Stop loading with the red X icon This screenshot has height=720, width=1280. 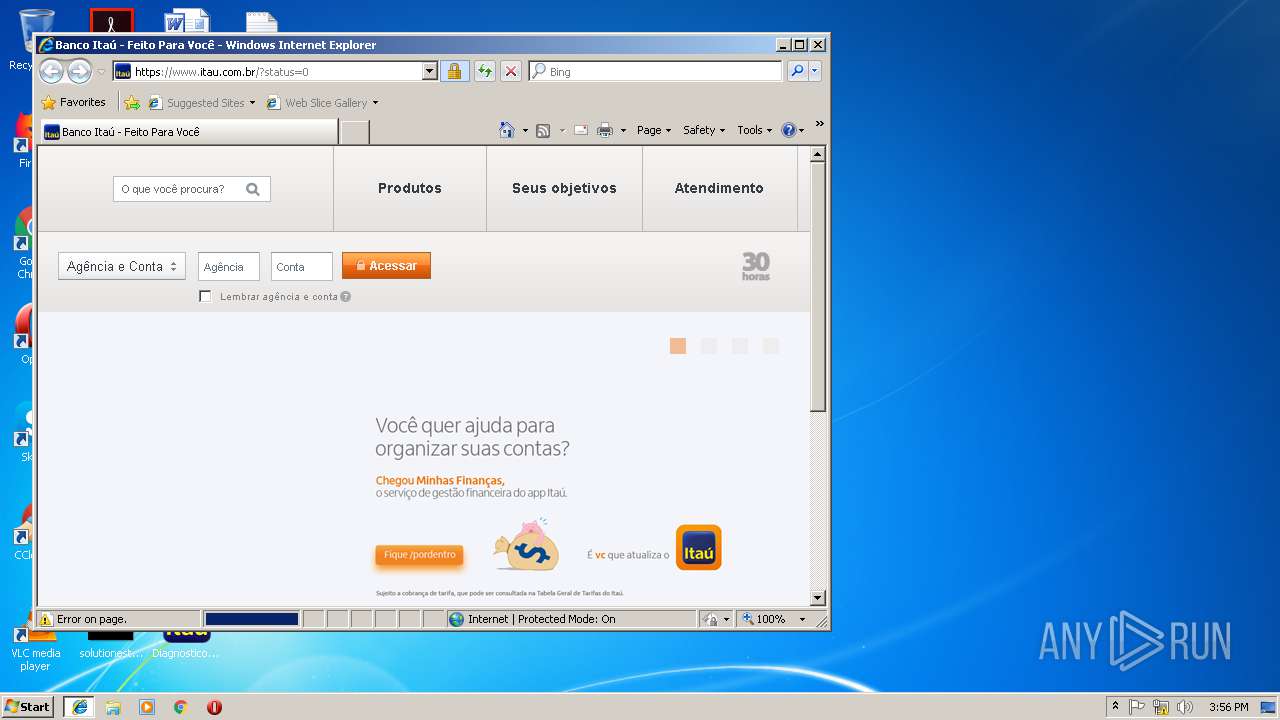coord(511,72)
